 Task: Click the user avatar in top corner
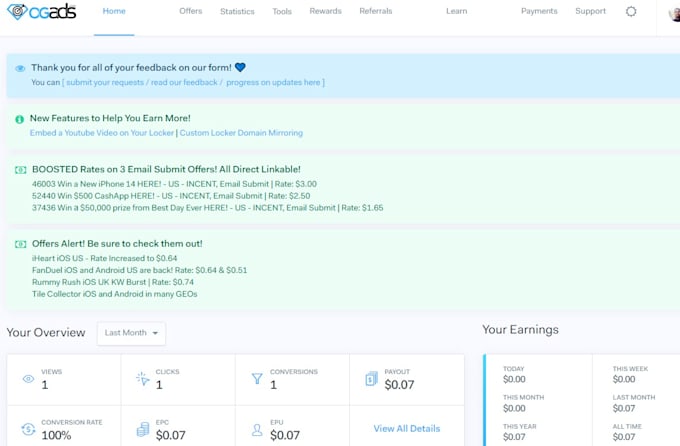coord(675,14)
